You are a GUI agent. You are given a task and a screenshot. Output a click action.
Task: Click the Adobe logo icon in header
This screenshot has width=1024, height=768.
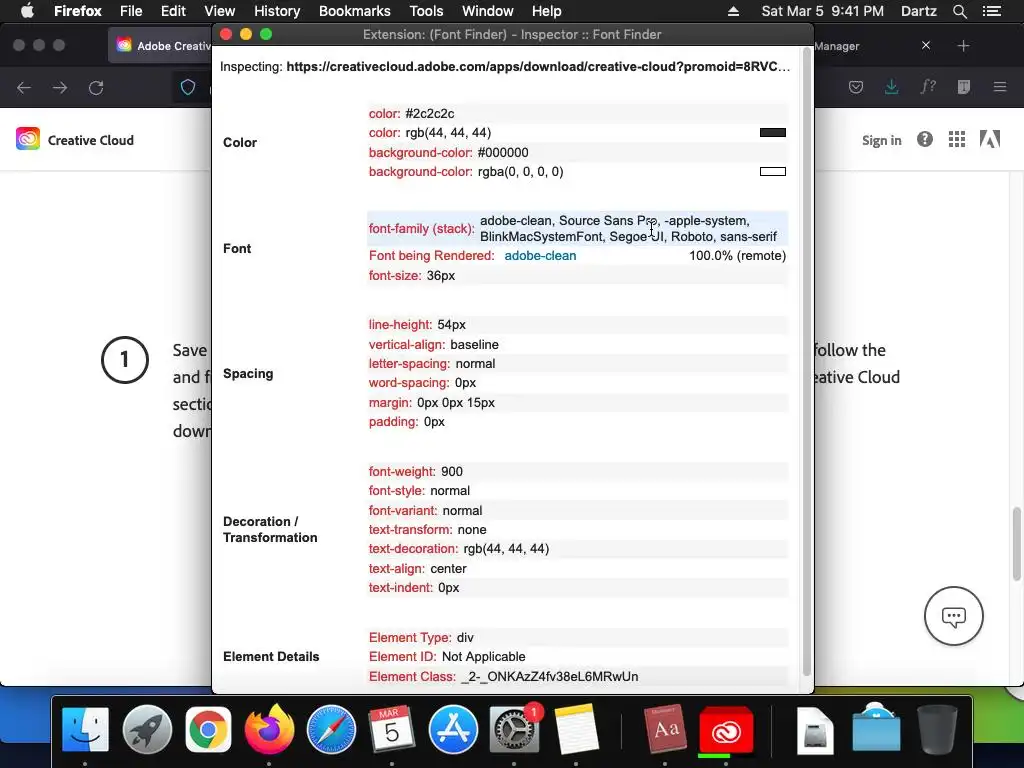tap(990, 139)
